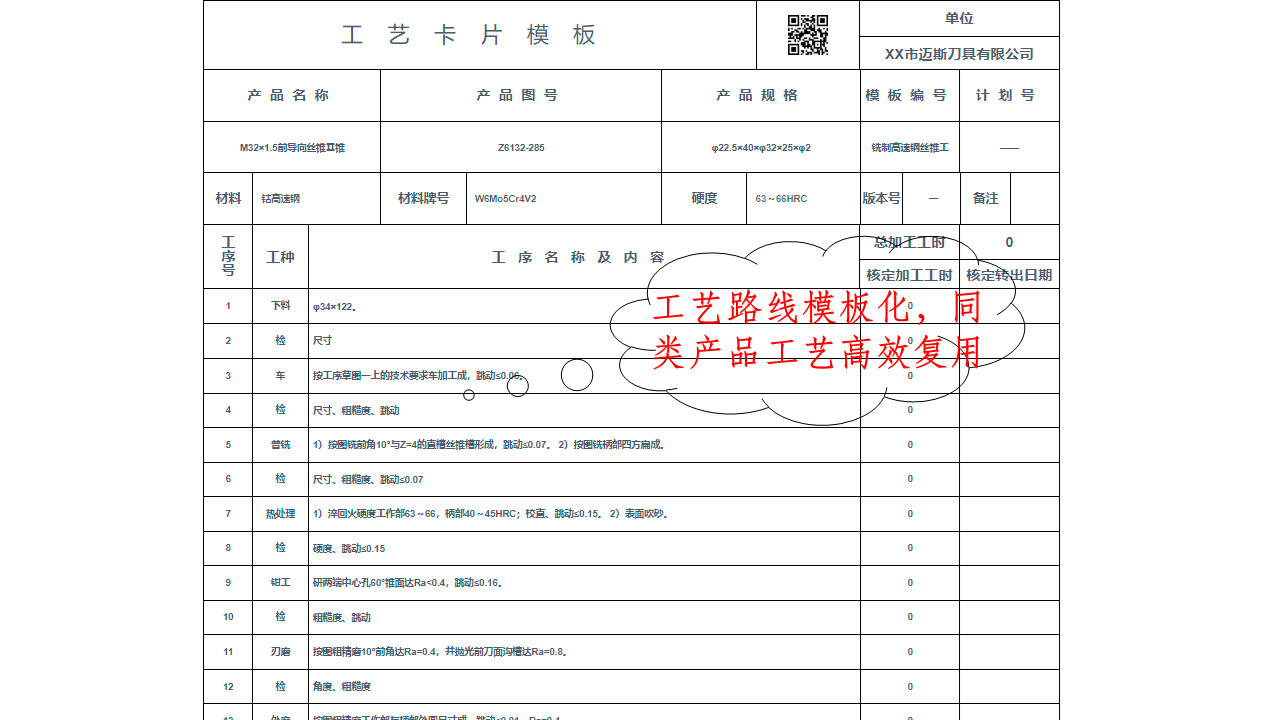This screenshot has width=1280, height=720.
Task: Click the 材料牌号 label cell
Action: (x=423, y=198)
